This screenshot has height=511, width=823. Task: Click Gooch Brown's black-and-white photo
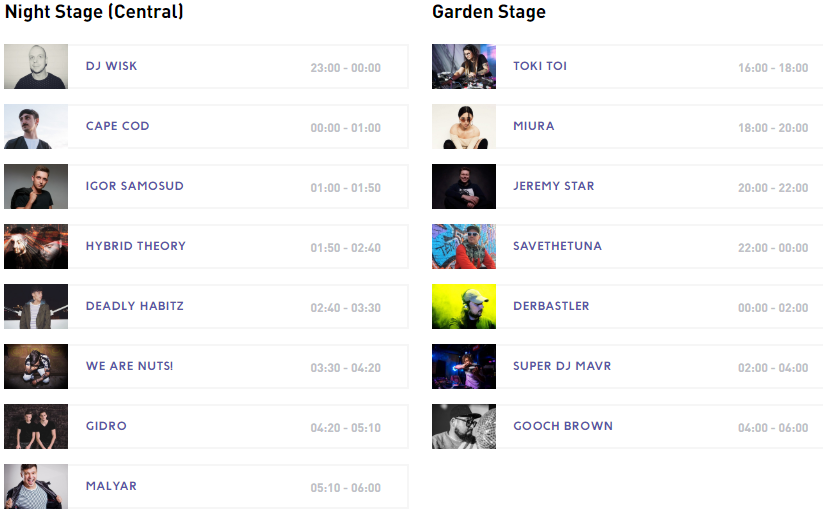pos(464,427)
